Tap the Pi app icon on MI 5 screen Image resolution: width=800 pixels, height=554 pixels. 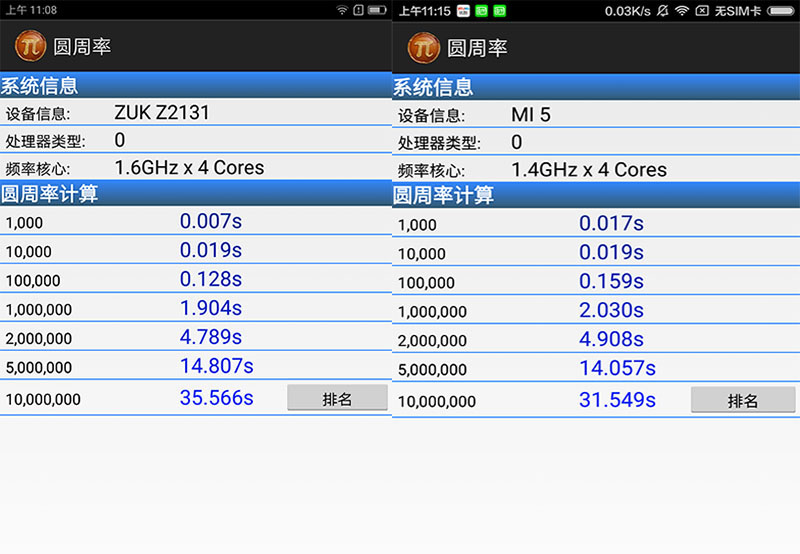tap(423, 48)
